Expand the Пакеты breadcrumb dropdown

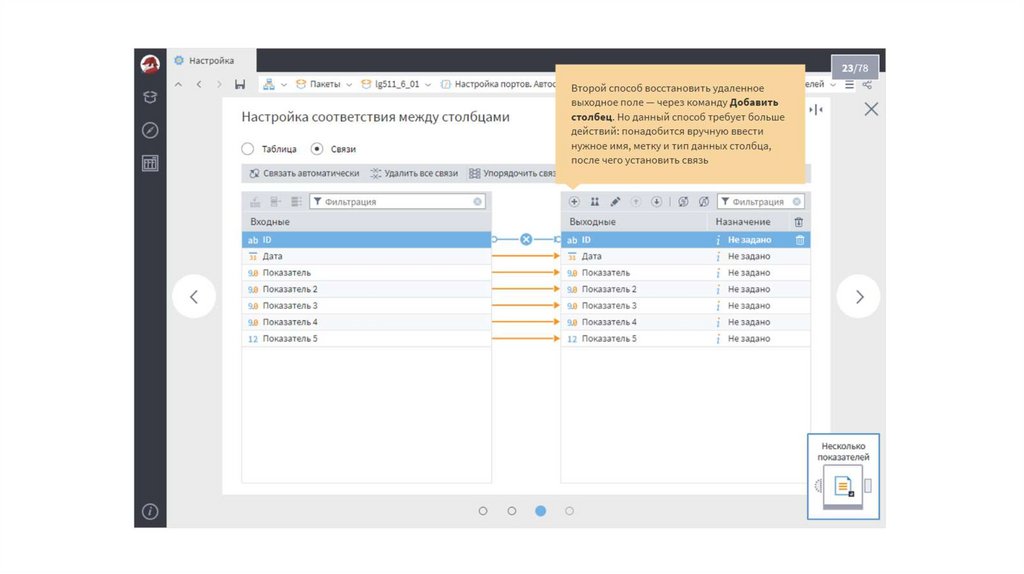tap(349, 84)
